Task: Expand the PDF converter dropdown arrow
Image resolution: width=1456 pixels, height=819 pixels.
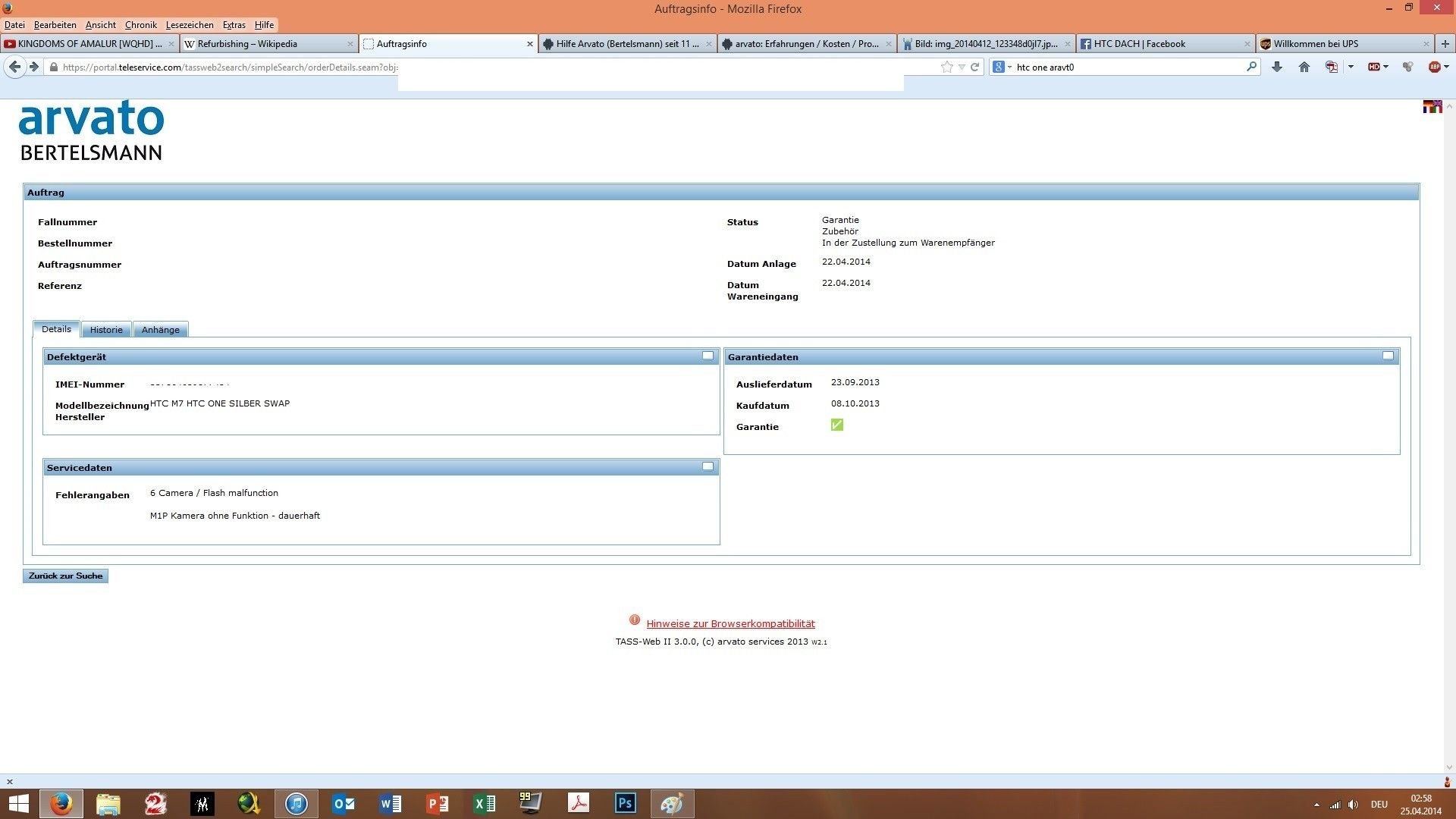Action: coord(1351,67)
